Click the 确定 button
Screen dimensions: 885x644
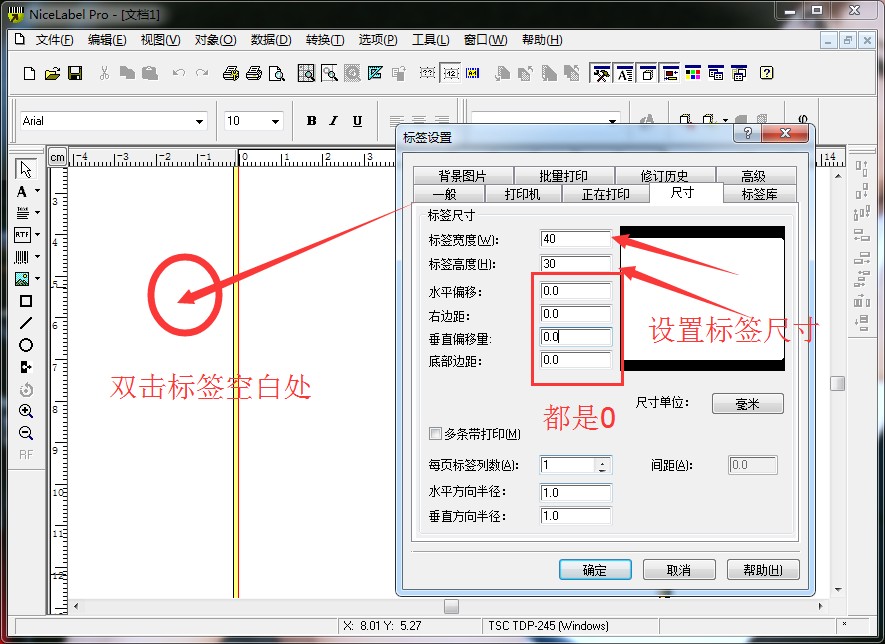click(595, 570)
